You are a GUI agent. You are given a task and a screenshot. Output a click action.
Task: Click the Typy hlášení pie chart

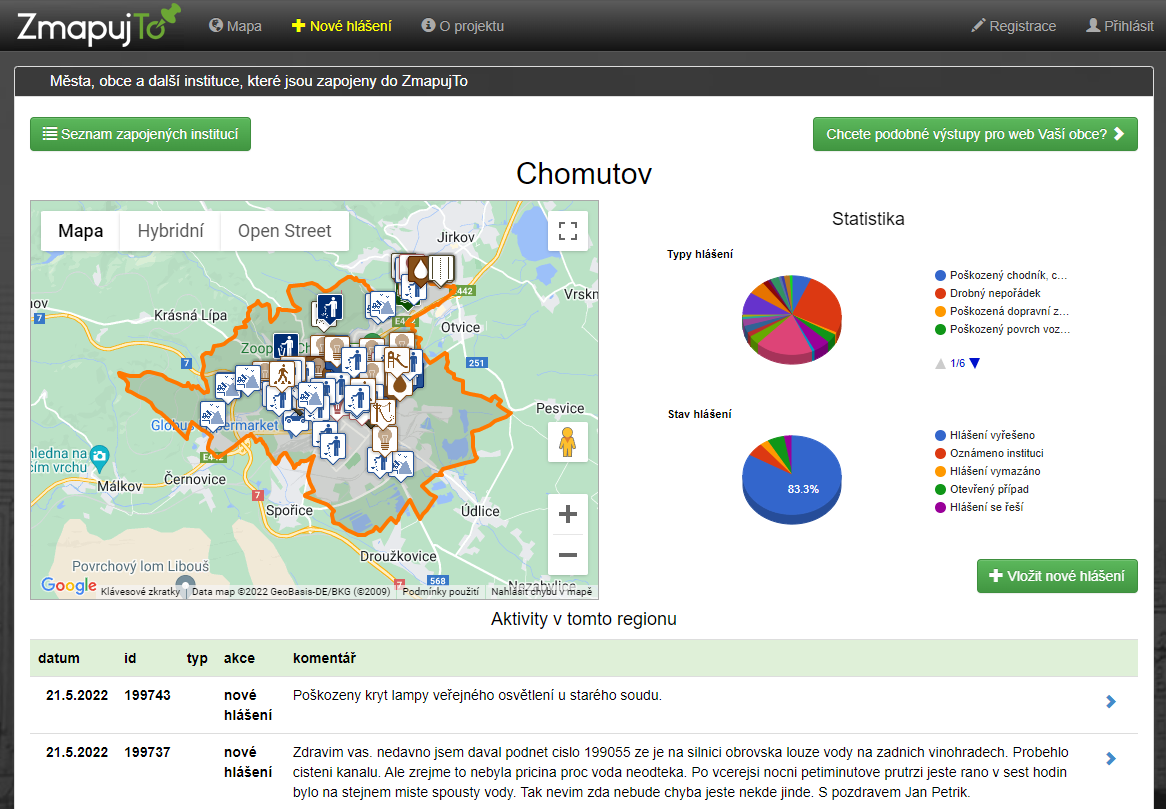[x=792, y=319]
